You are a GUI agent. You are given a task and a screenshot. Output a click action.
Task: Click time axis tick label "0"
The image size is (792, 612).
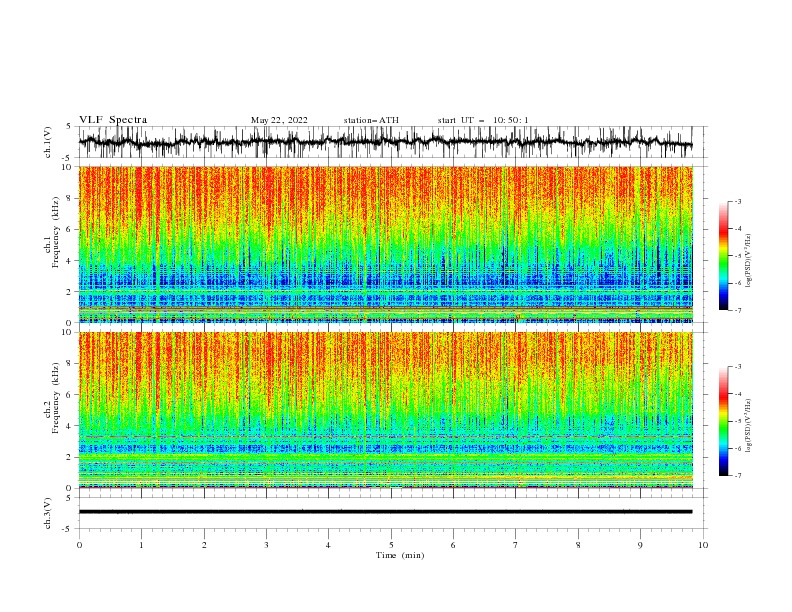click(79, 545)
